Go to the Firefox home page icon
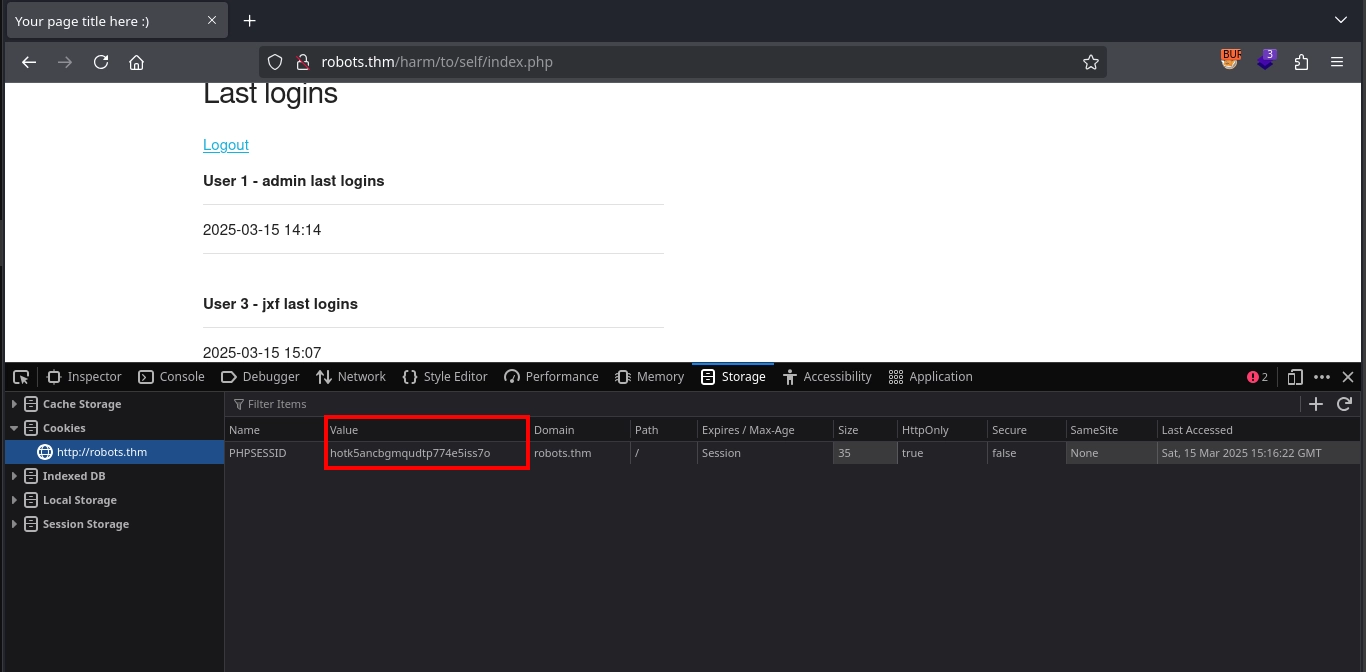Image resolution: width=1366 pixels, height=672 pixels. click(136, 62)
